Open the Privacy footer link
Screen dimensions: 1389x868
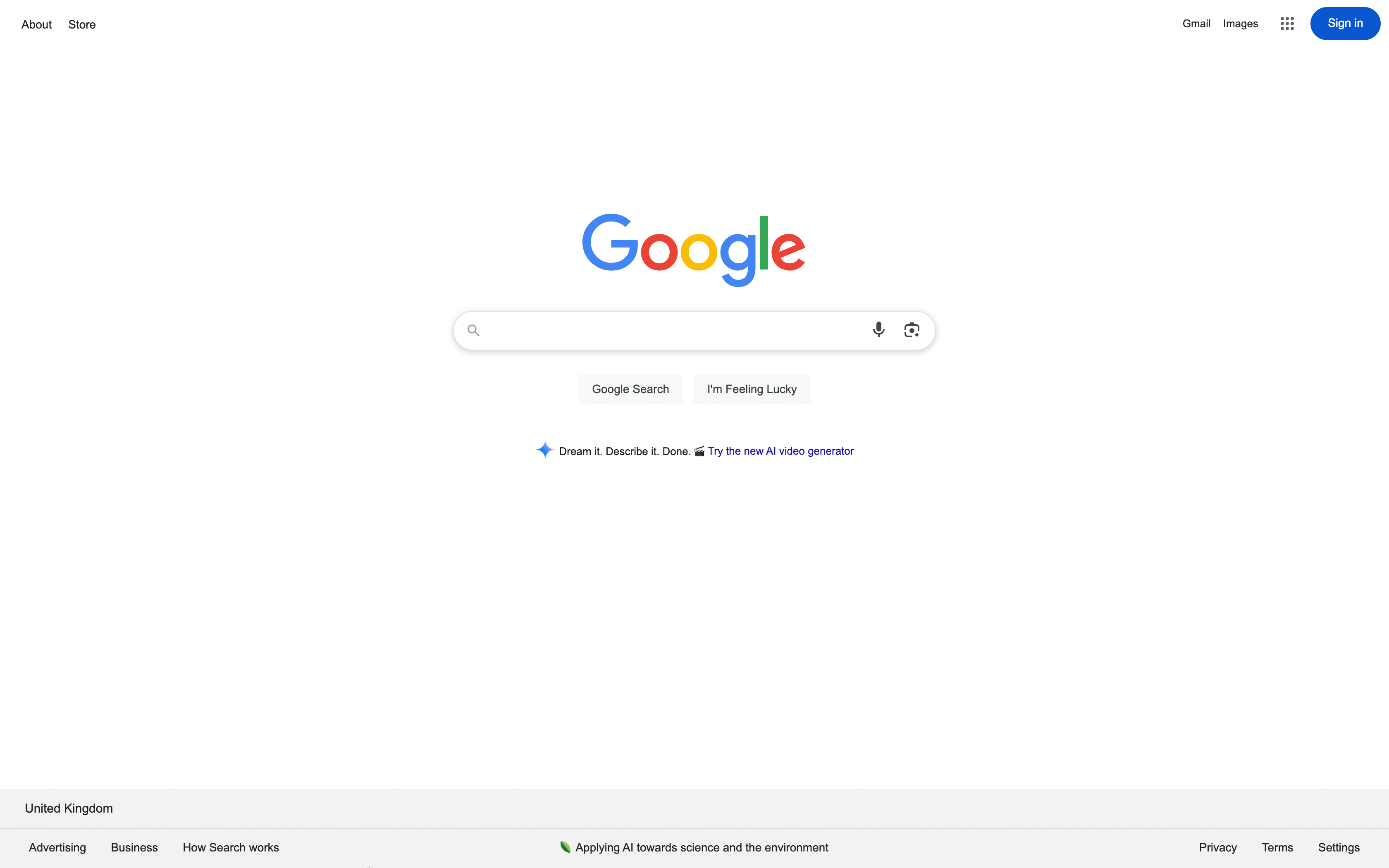(x=1217, y=847)
